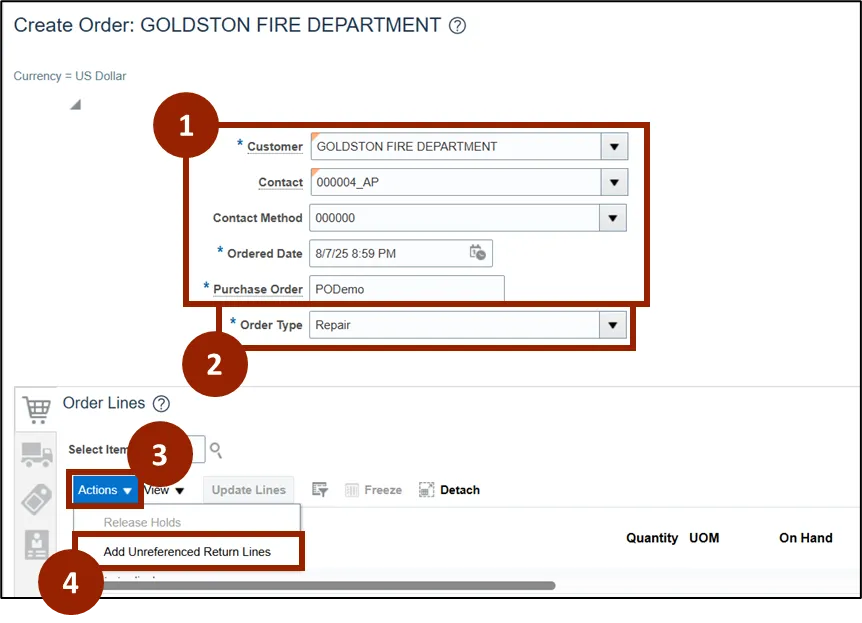Click the Select Item search magnifier icon
Viewport: 862px width, 623px height.
point(216,450)
